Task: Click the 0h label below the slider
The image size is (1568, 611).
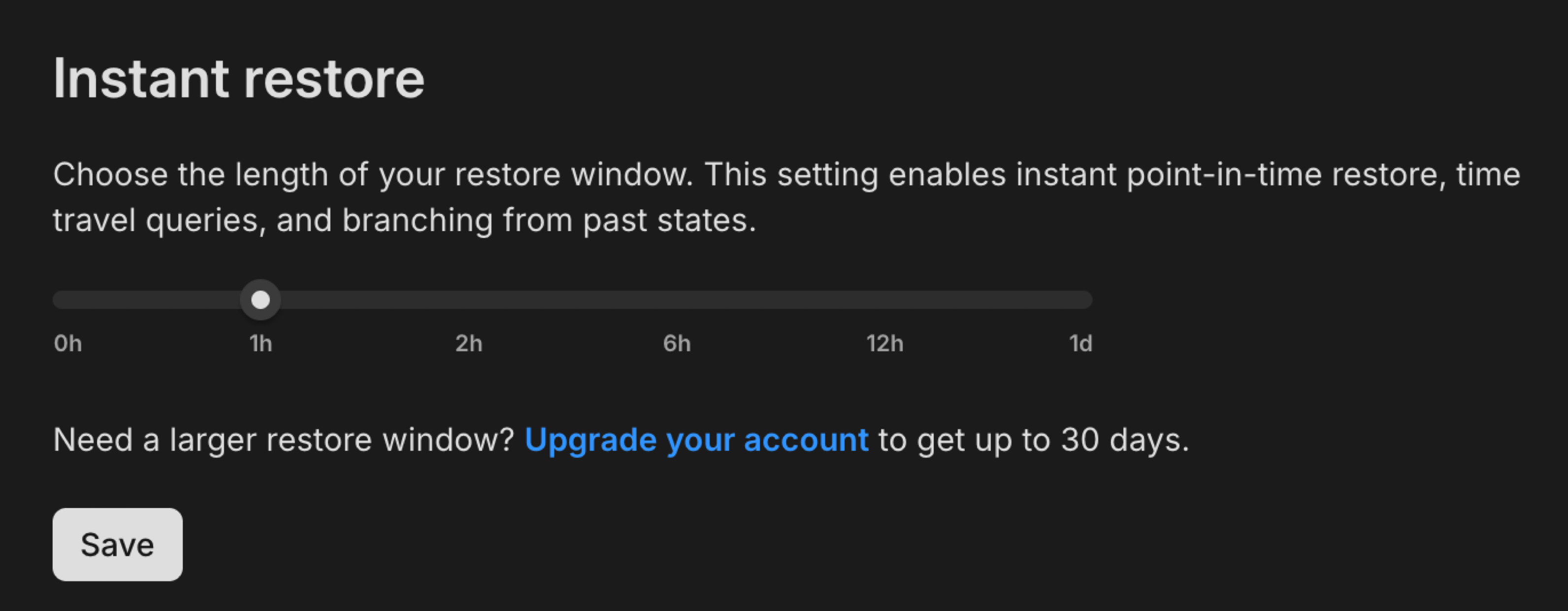Action: pyautogui.click(x=67, y=343)
